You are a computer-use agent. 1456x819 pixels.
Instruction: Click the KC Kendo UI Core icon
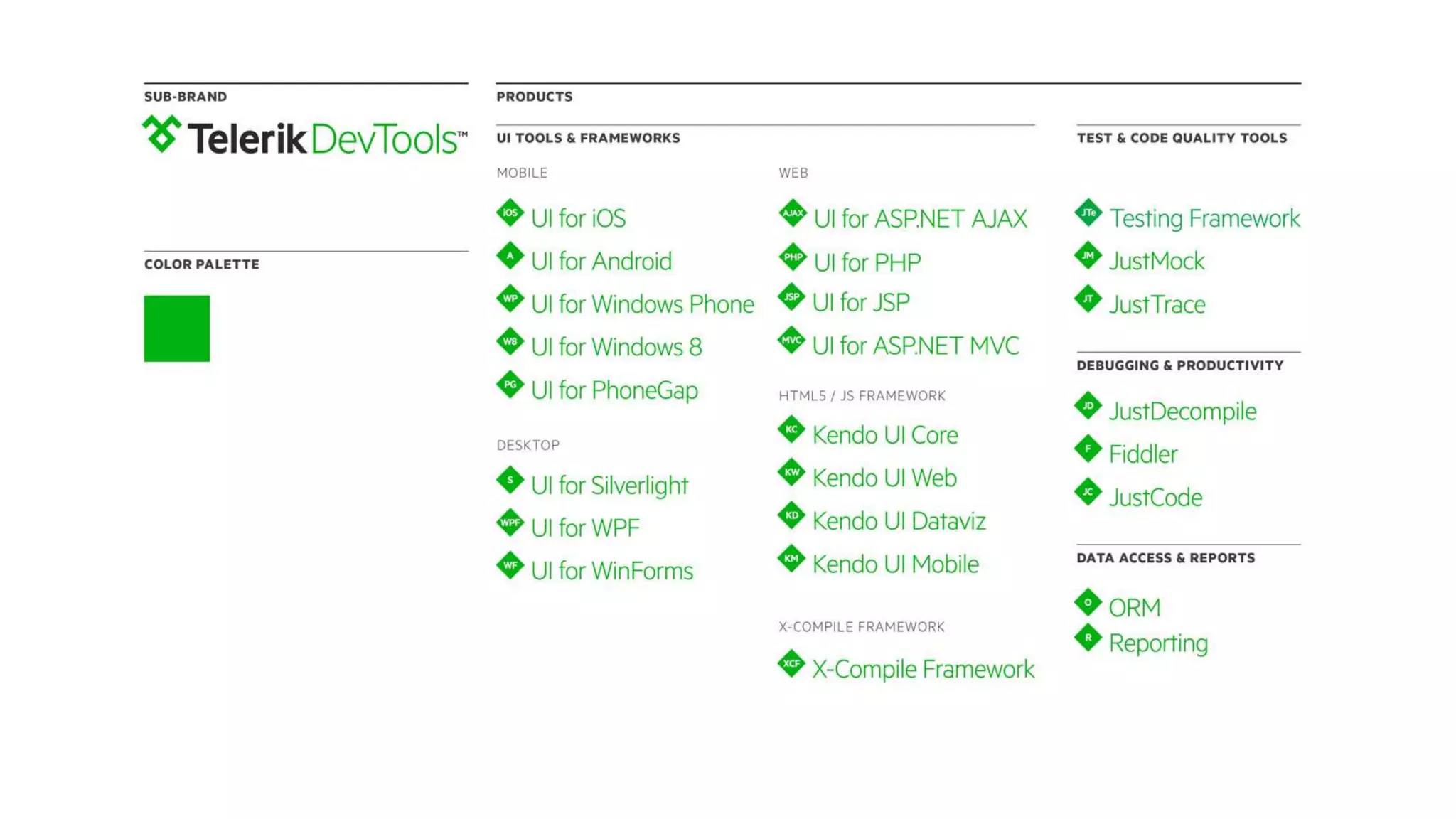click(x=791, y=430)
